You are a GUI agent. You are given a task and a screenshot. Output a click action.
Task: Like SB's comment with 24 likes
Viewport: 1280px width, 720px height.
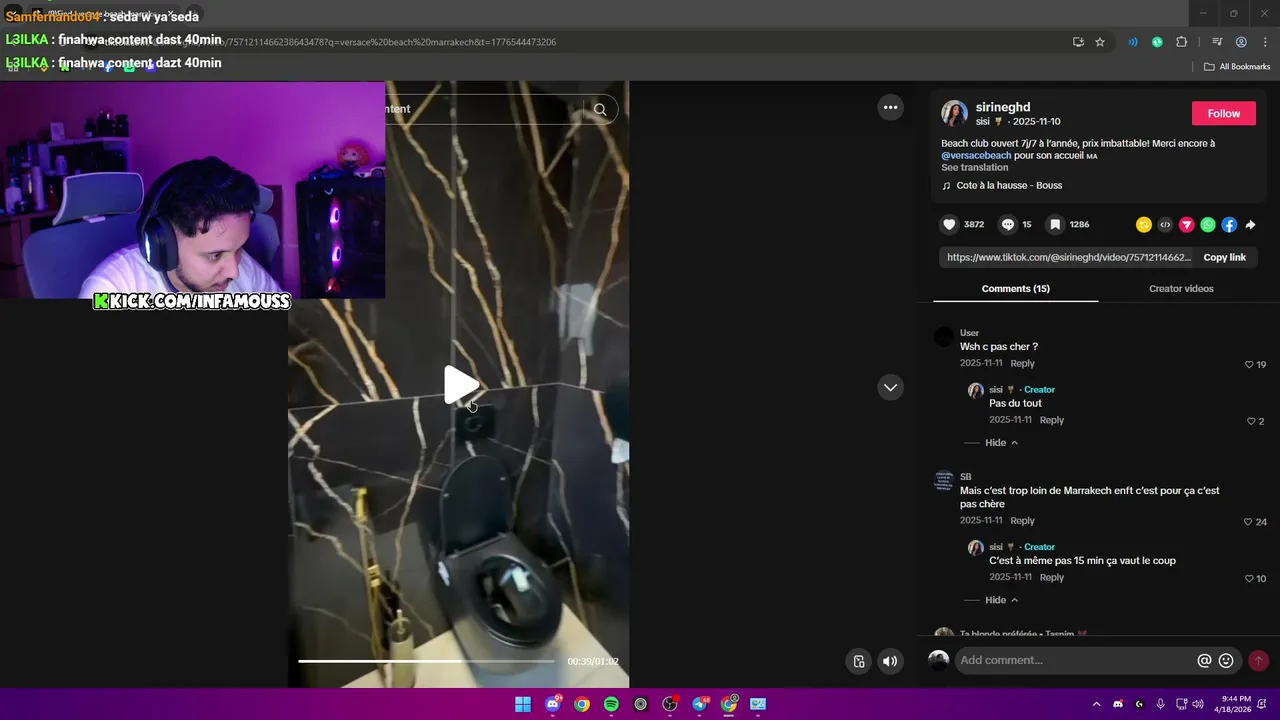1248,522
